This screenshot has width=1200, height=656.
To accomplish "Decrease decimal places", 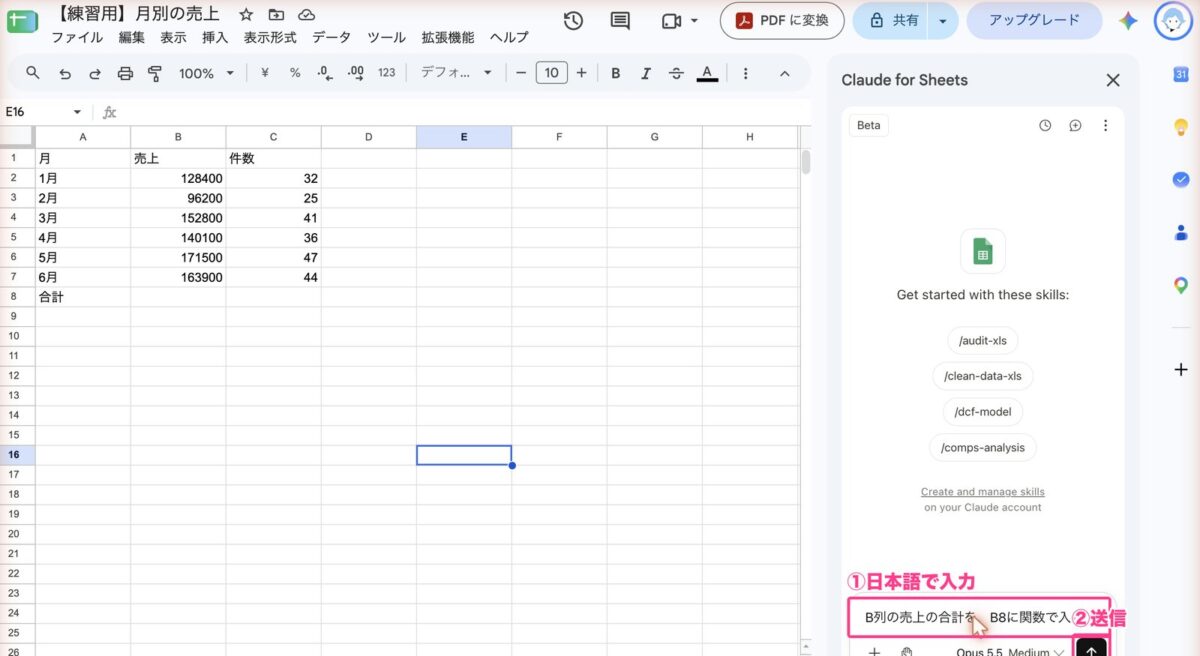I will click(324, 73).
